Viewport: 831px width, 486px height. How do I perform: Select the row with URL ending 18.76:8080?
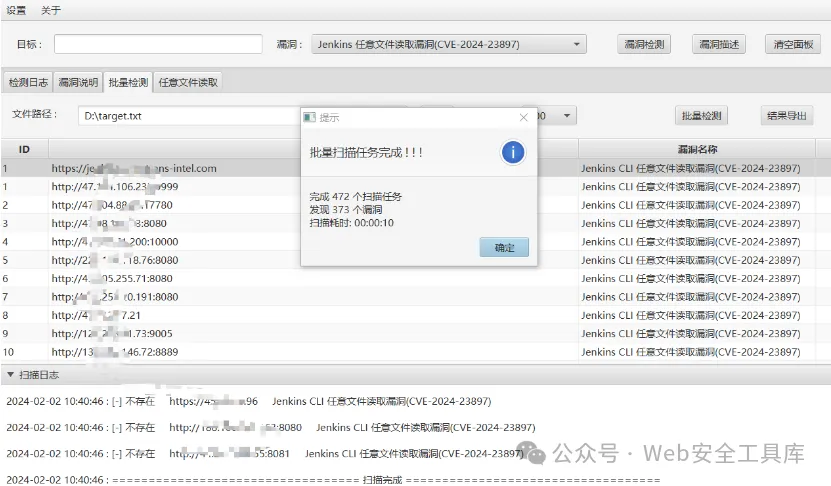click(416, 260)
